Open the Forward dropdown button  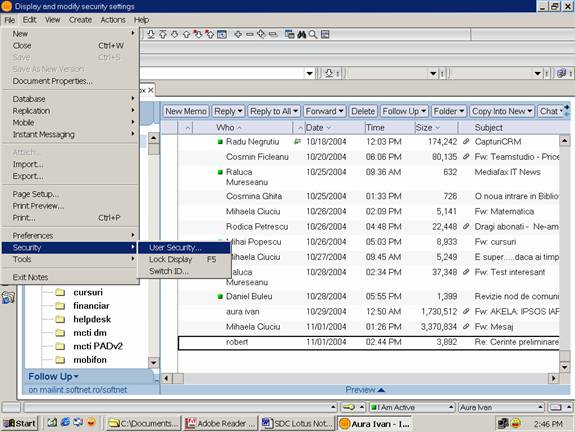click(324, 111)
